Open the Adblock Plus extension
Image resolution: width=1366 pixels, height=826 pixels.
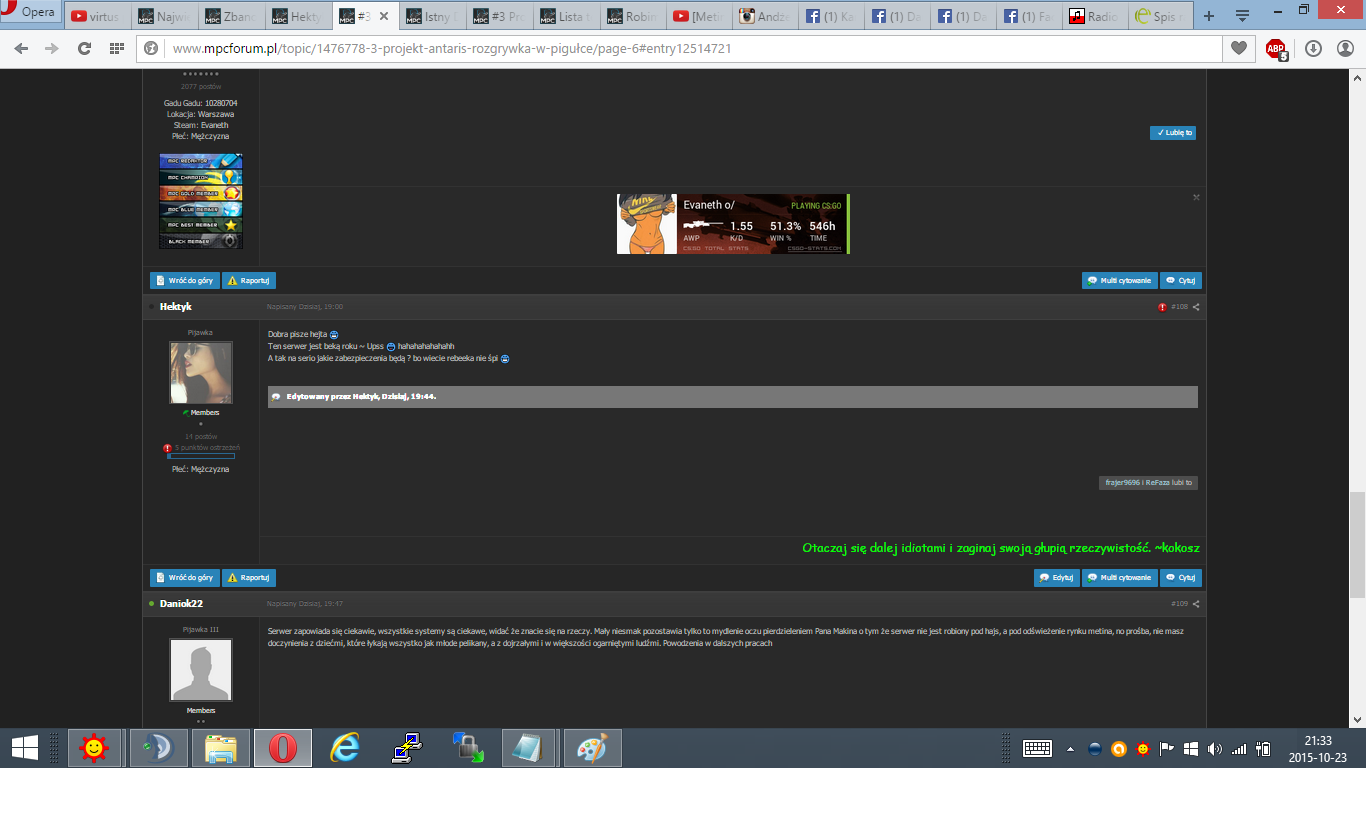1276,48
